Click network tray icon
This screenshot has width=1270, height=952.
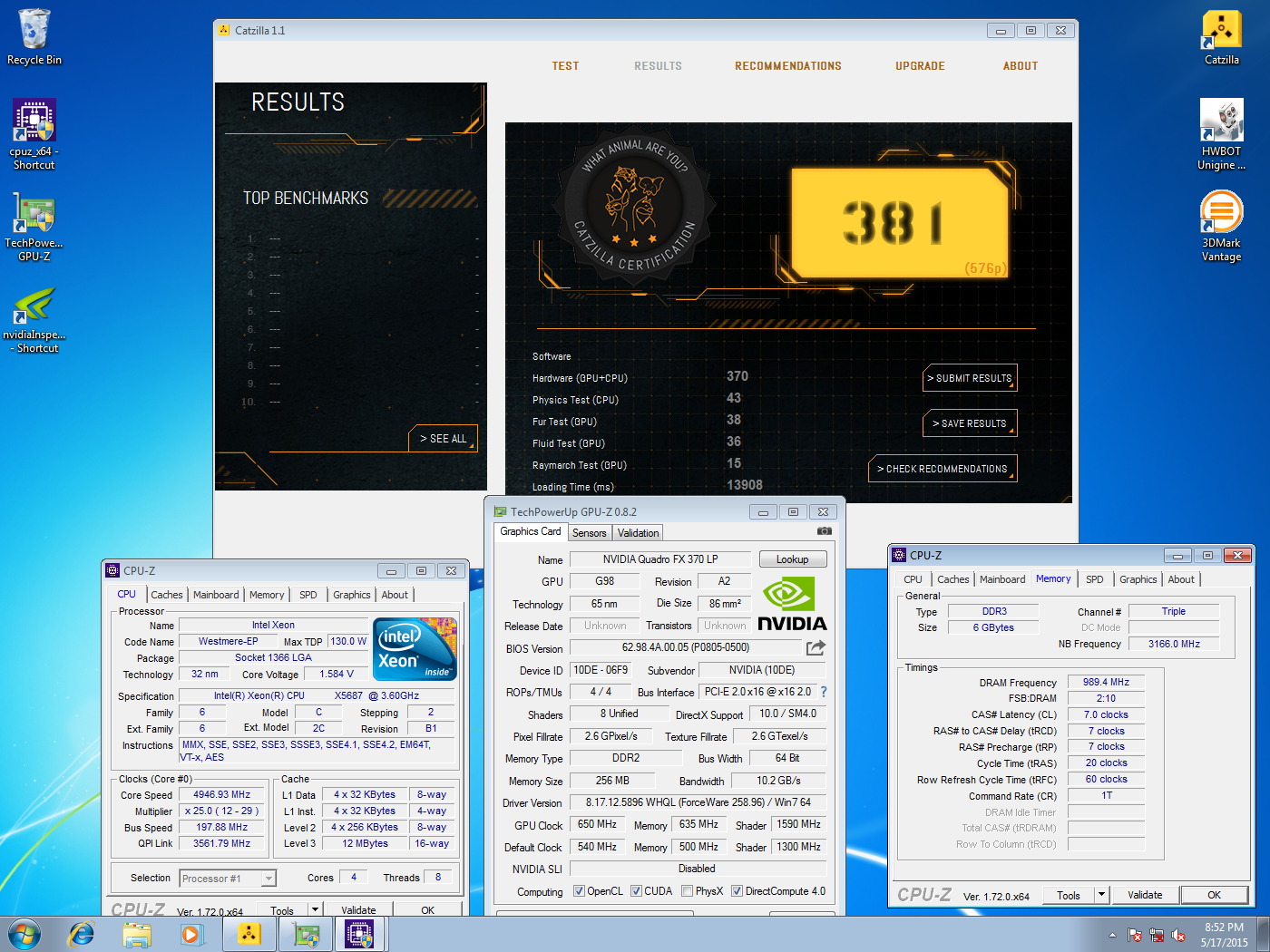(x=1157, y=935)
